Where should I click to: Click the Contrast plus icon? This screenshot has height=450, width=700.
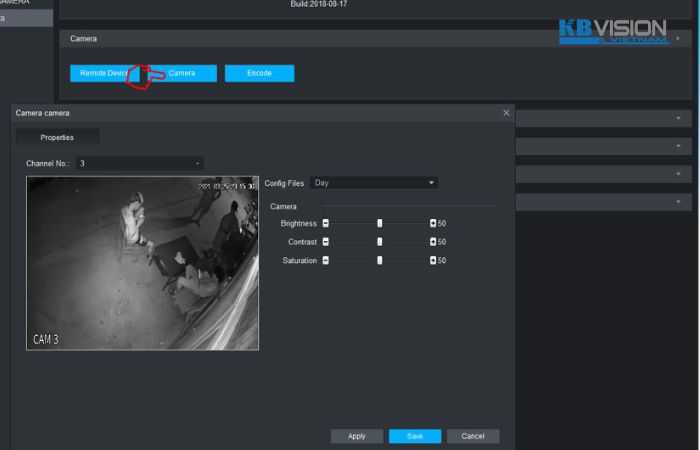[x=433, y=242]
